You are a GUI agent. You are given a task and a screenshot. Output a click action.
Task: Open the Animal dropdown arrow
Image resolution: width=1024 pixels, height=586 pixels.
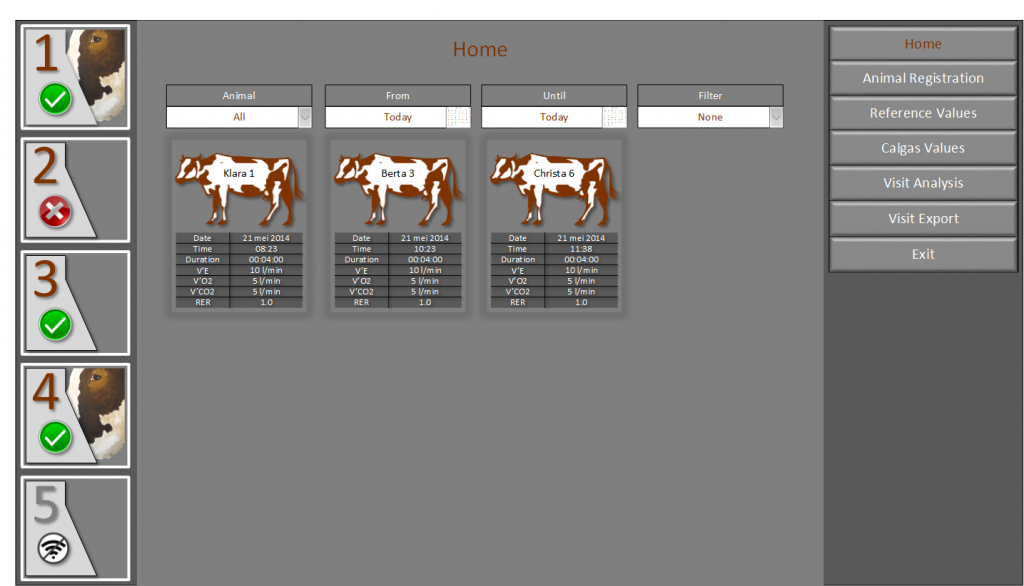tap(305, 117)
